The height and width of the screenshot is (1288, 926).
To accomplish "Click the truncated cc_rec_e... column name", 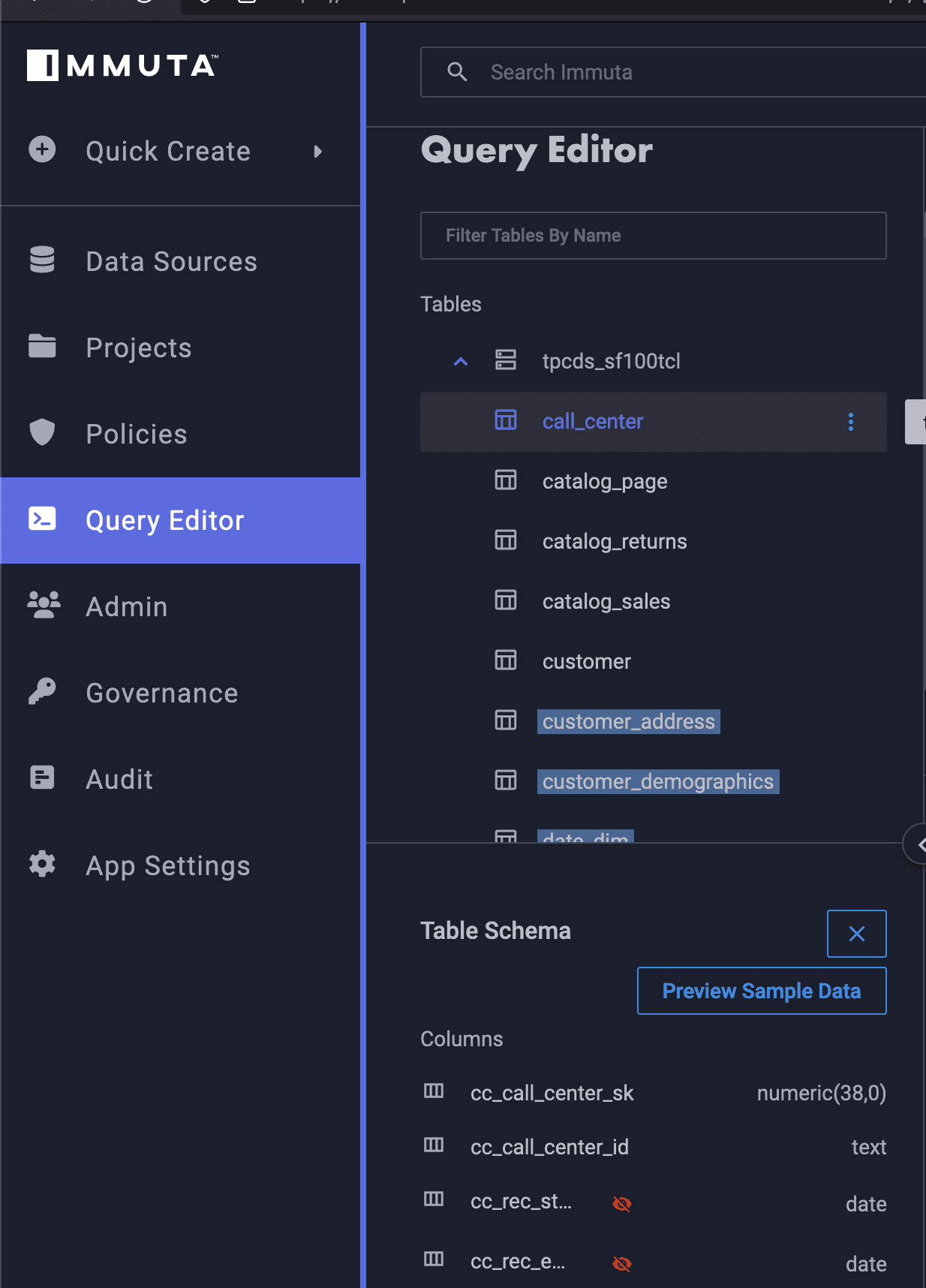I will pos(518,1261).
